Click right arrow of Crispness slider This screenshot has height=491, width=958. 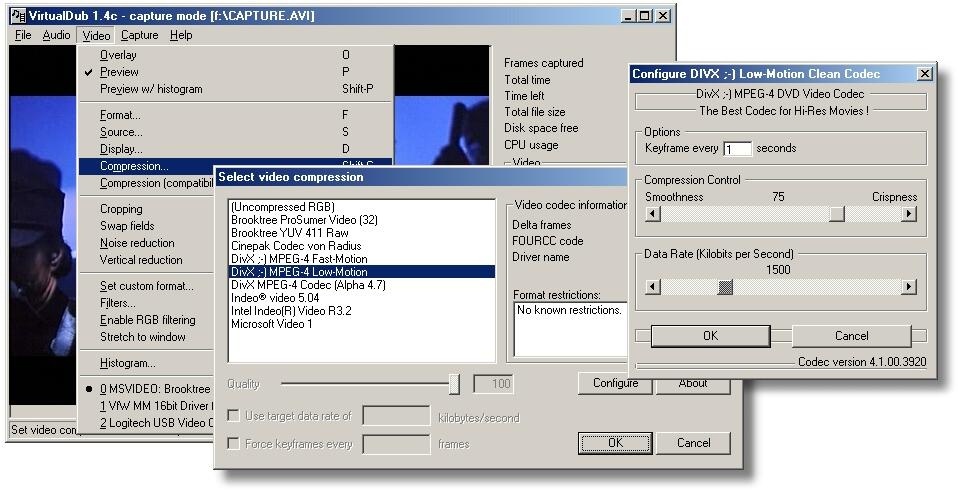click(908, 214)
